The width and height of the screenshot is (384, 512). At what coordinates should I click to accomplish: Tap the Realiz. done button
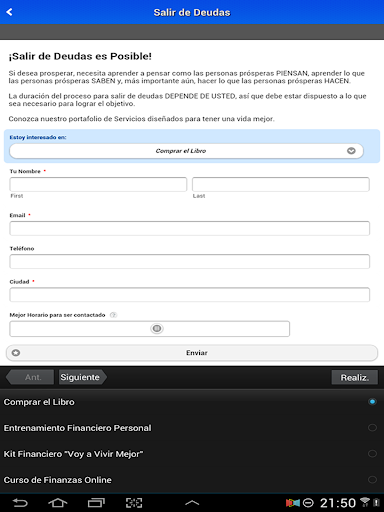[x=355, y=377]
